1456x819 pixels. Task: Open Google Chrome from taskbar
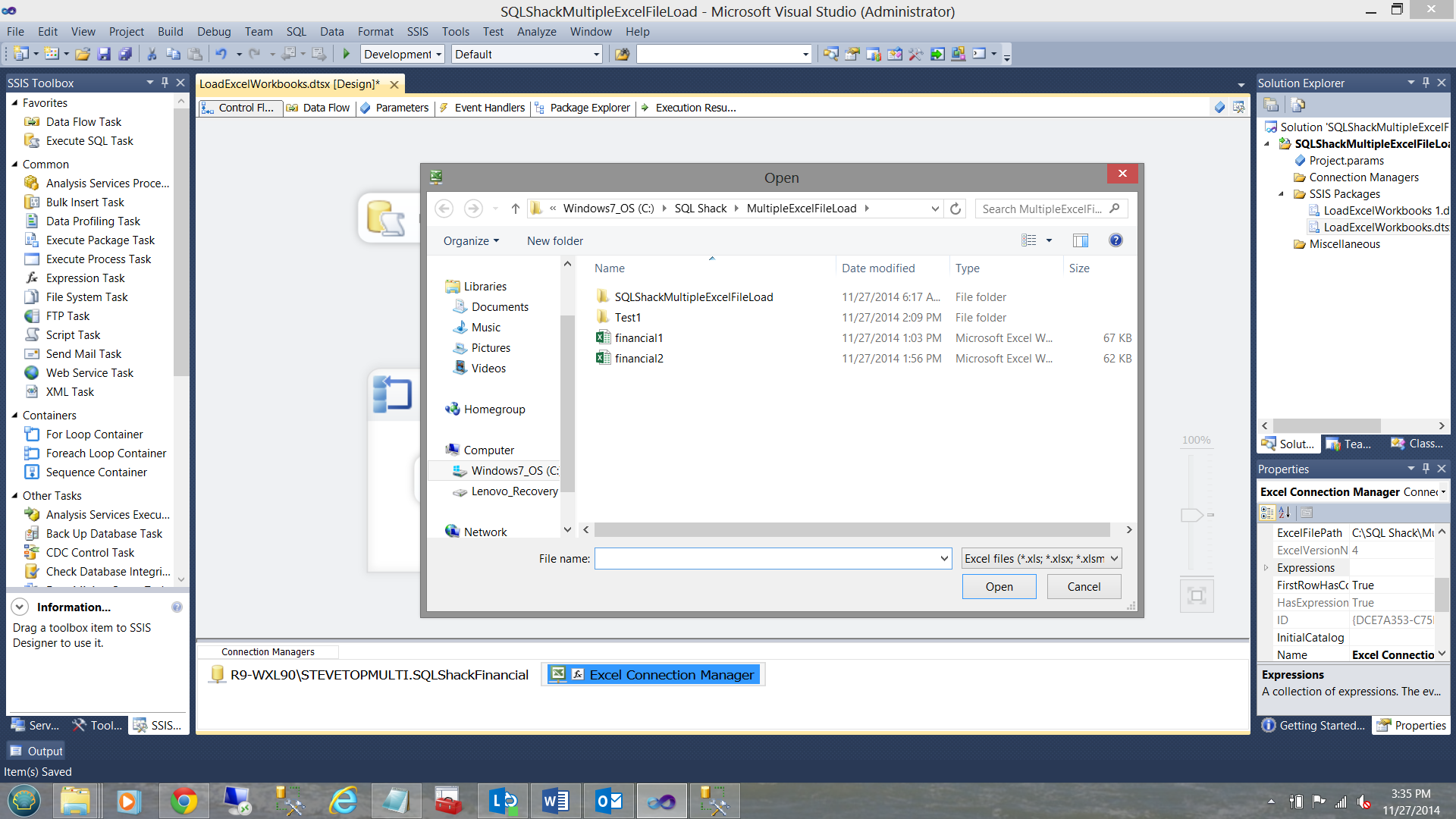(184, 801)
